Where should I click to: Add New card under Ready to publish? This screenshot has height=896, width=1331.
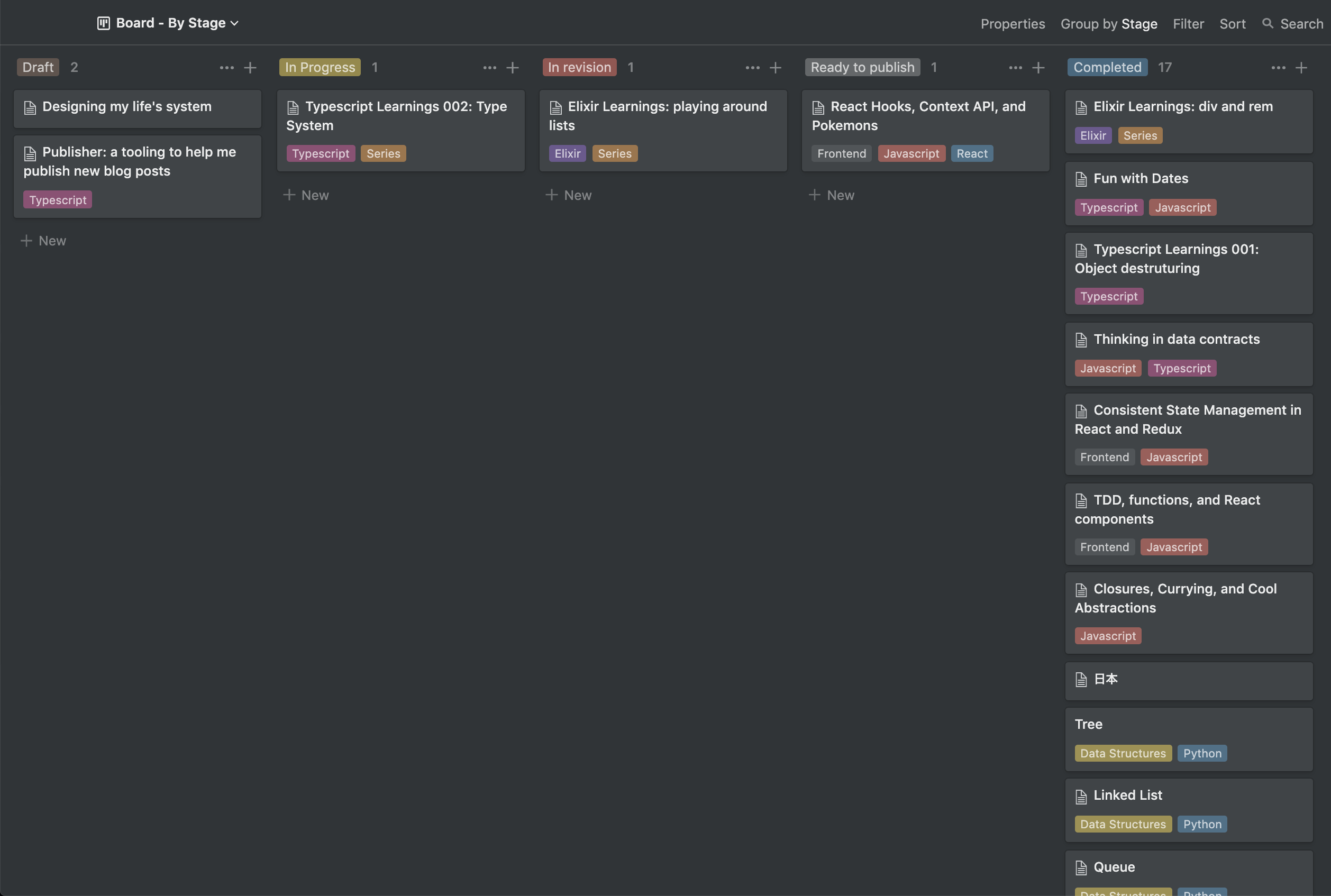(x=832, y=195)
